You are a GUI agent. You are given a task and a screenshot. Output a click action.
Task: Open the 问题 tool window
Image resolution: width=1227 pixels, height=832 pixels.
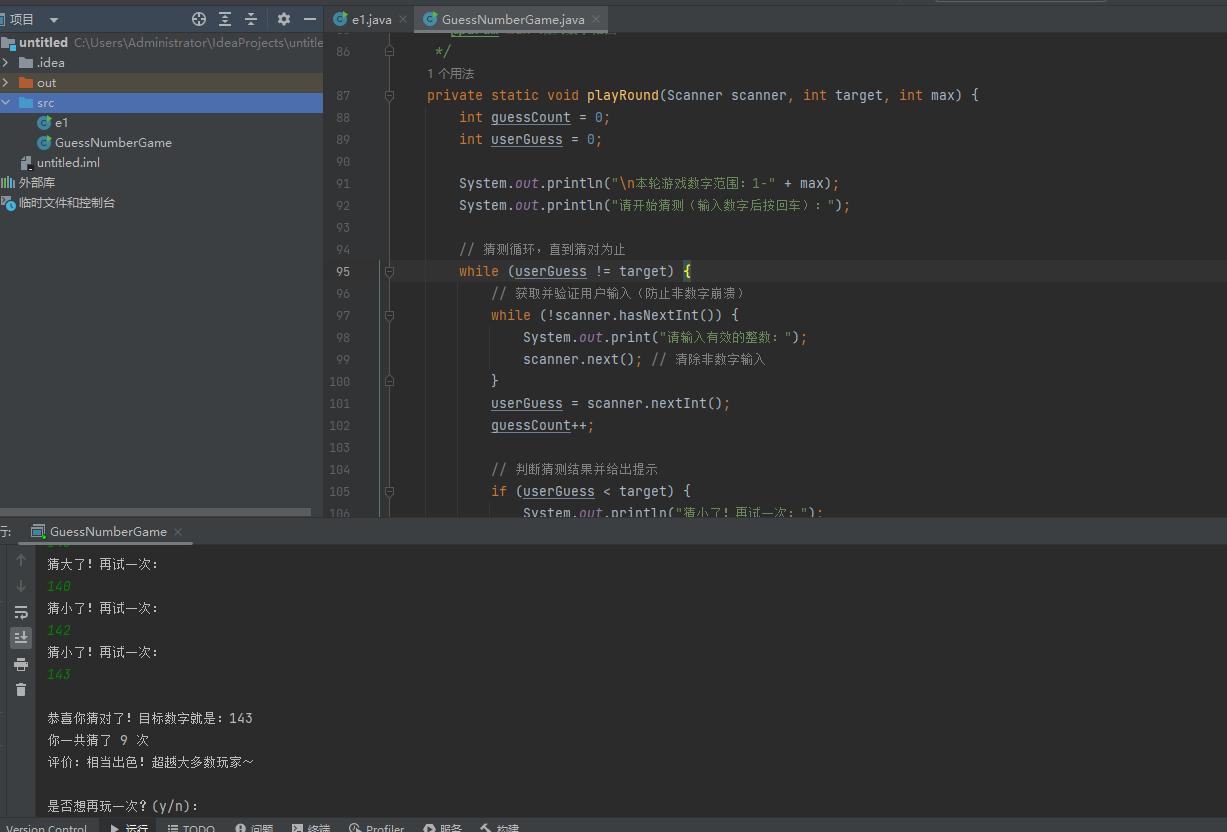click(253, 828)
